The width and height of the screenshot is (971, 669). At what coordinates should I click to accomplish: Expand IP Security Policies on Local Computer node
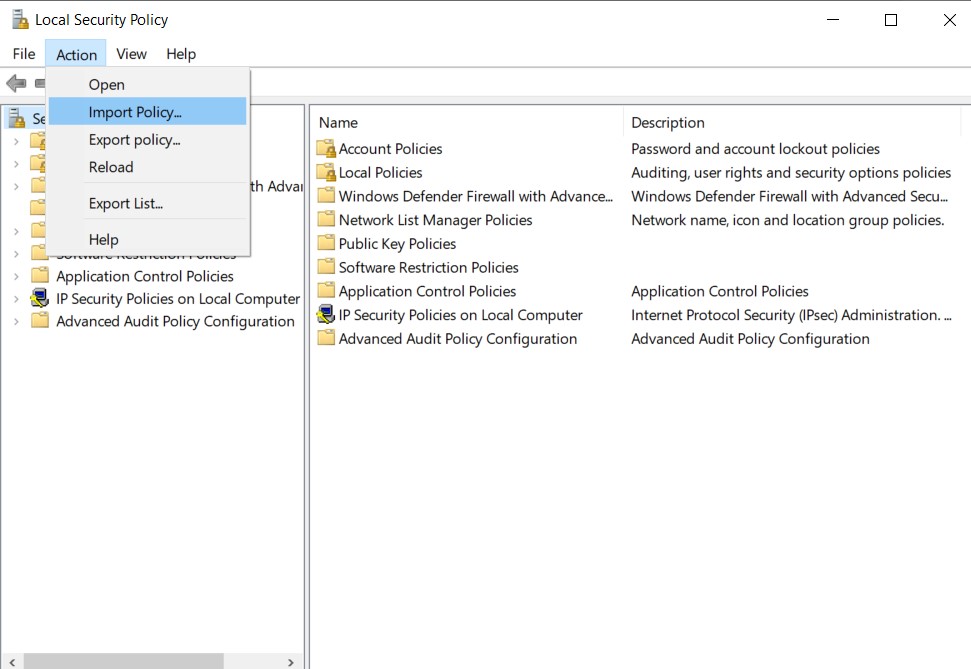(17, 299)
